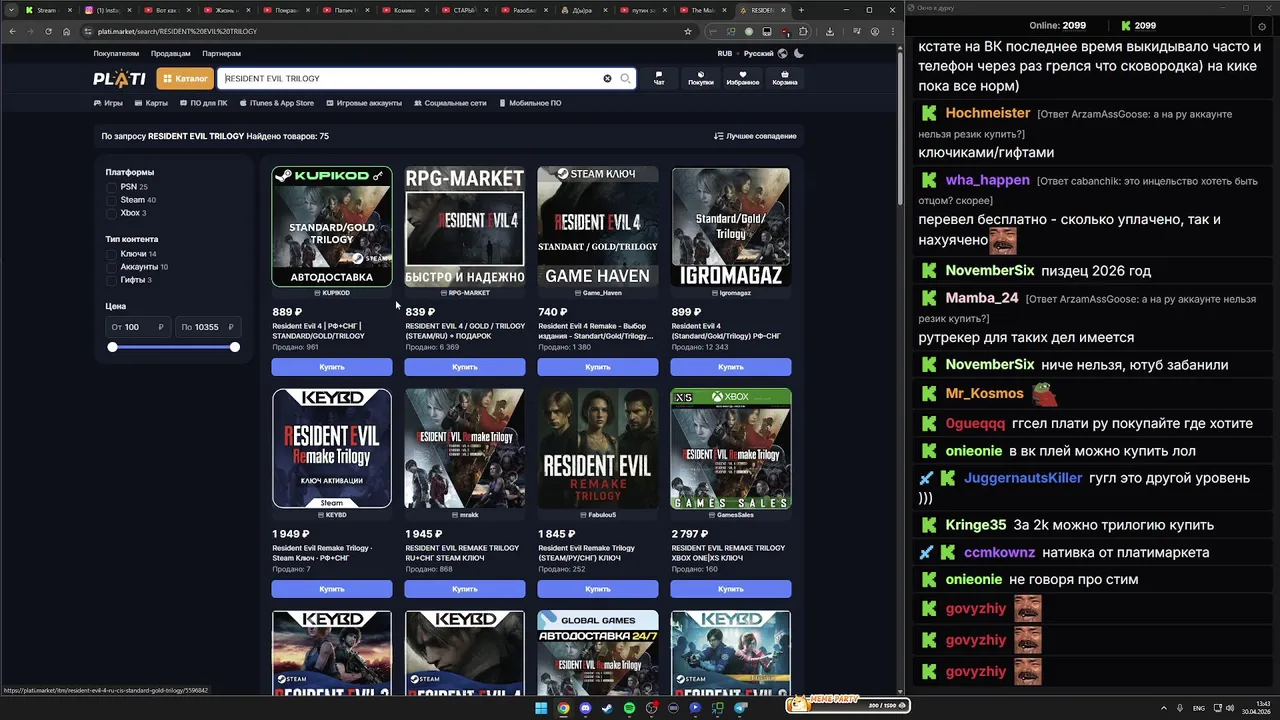Check the Xbox platform filter
Image resolution: width=1280 pixels, height=720 pixels.
[x=112, y=213]
